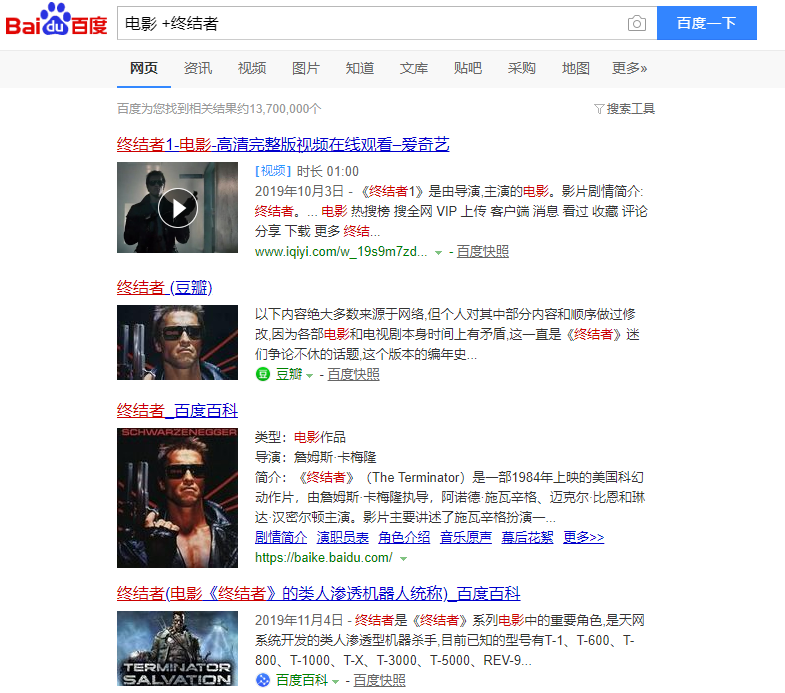Switch to the 知道 tab
This screenshot has height=693, width=785.
point(360,68)
